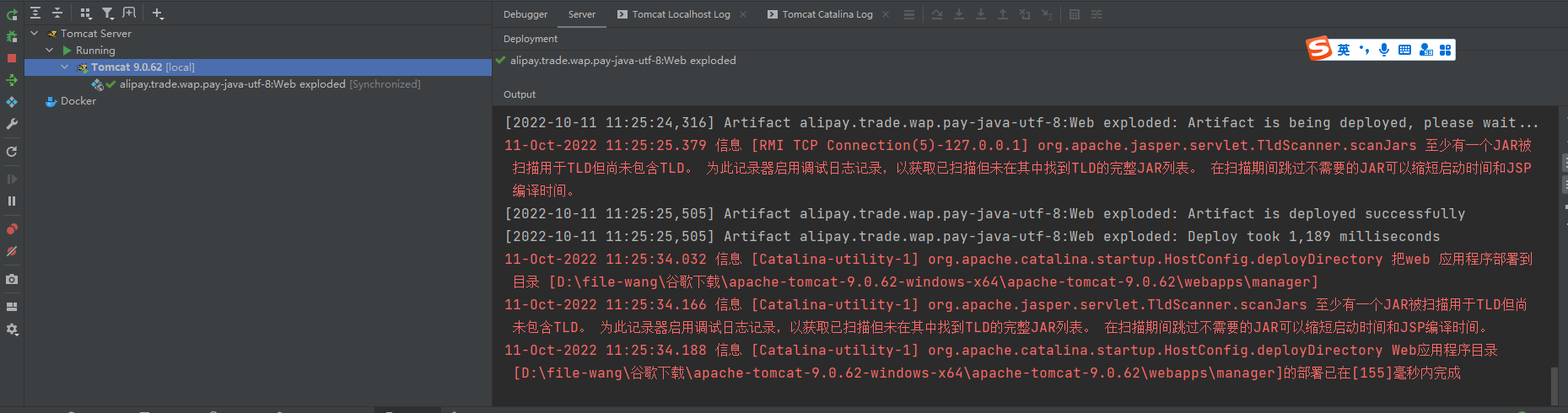Screen dimensions: 1568x413
Task: Click the Trace Current Stream Chain icon
Action: [1097, 14]
